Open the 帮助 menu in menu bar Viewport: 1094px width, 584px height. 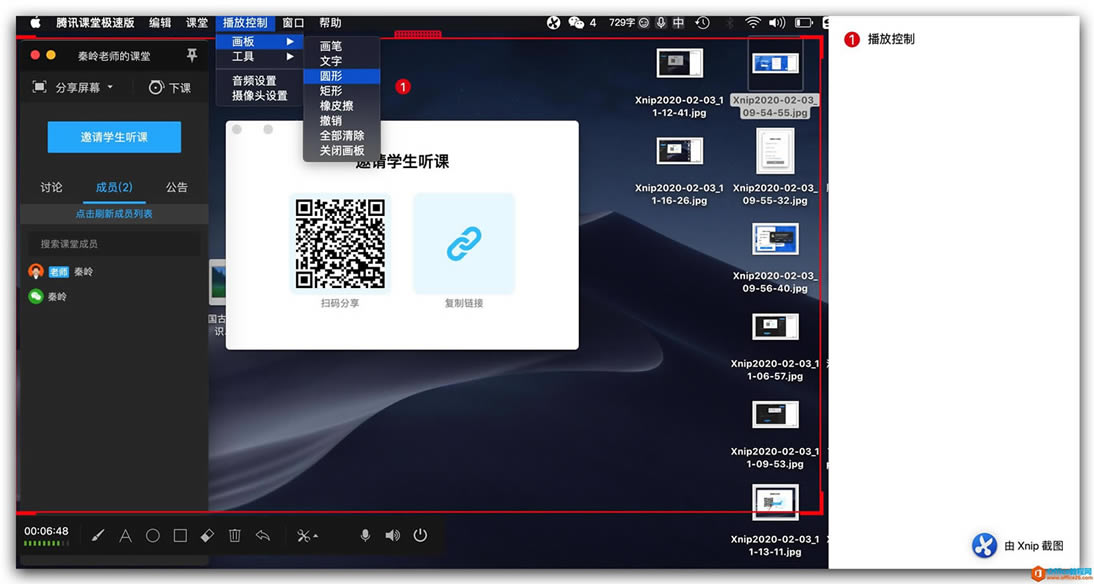(x=330, y=23)
